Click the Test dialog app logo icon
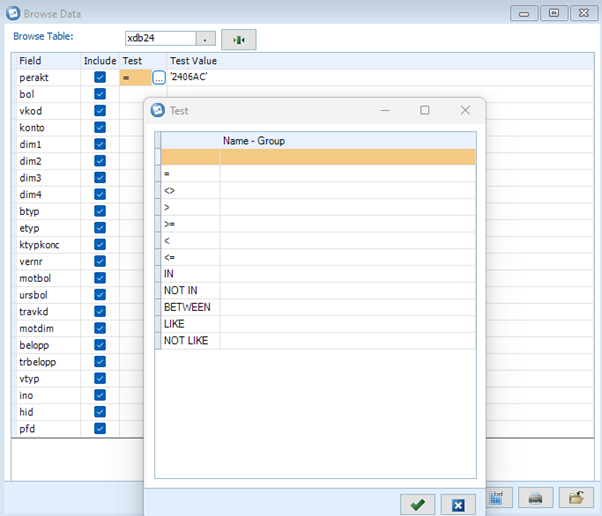This screenshot has width=602, height=516. (157, 111)
